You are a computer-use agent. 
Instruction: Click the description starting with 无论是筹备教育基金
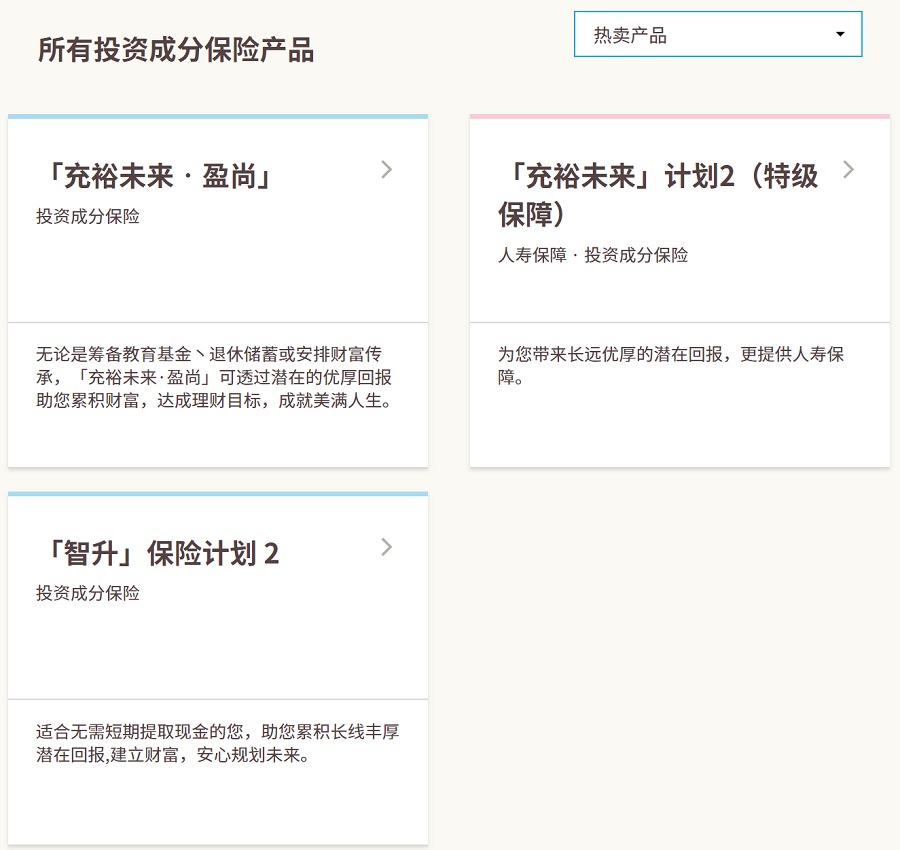214,378
